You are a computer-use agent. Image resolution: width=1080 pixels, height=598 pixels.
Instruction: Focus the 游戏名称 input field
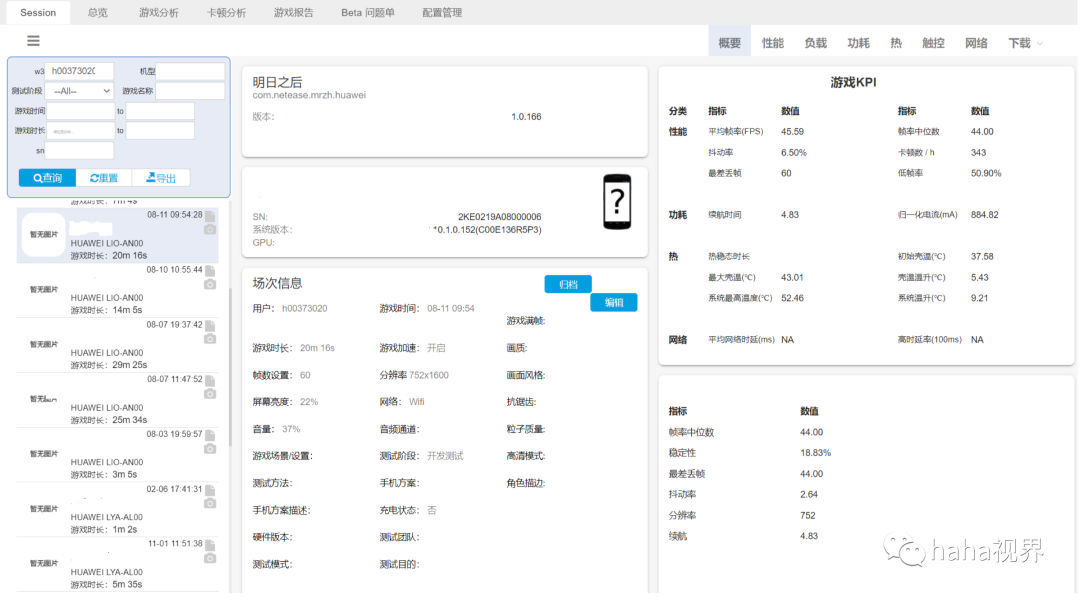point(190,91)
